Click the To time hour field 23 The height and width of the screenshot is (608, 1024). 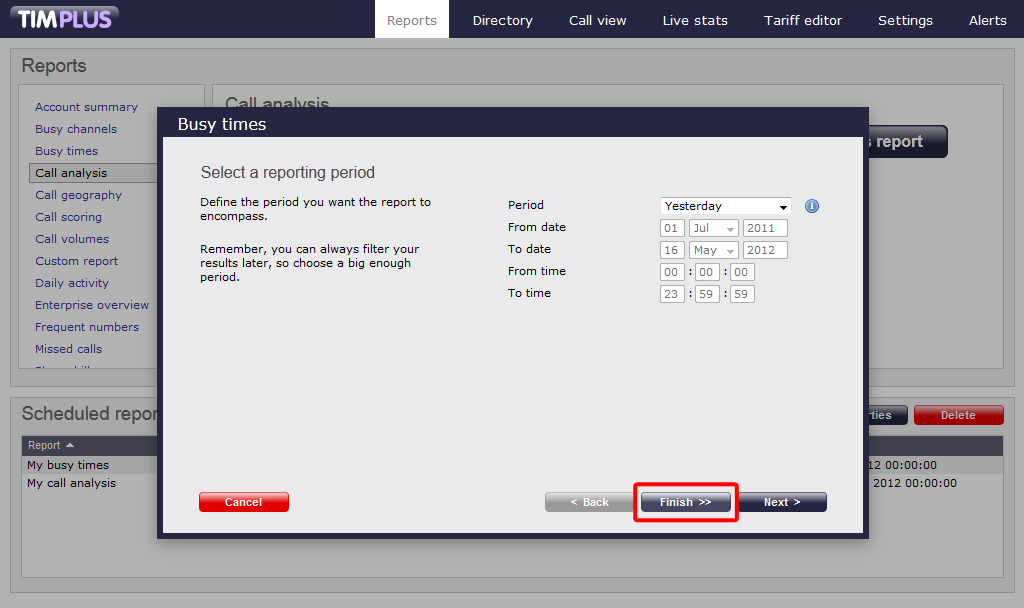(672, 294)
